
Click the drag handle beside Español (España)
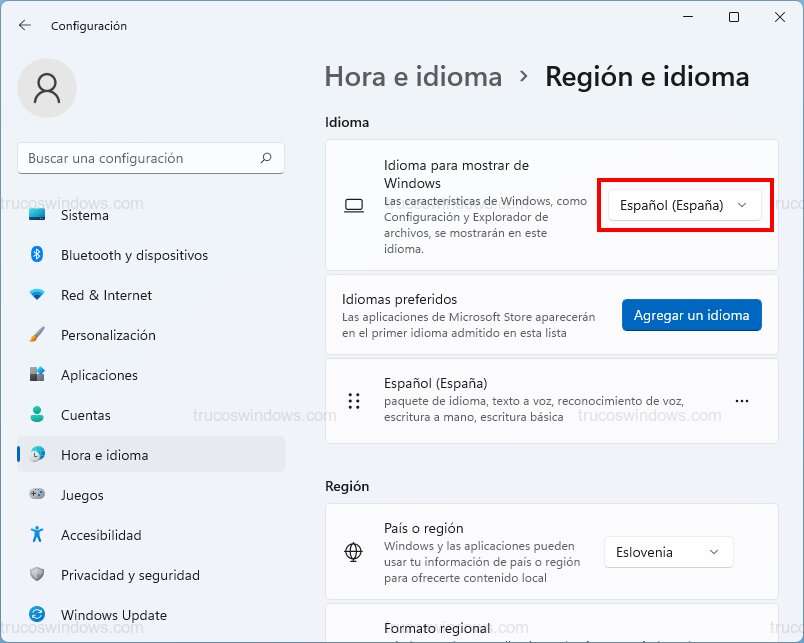[353, 400]
